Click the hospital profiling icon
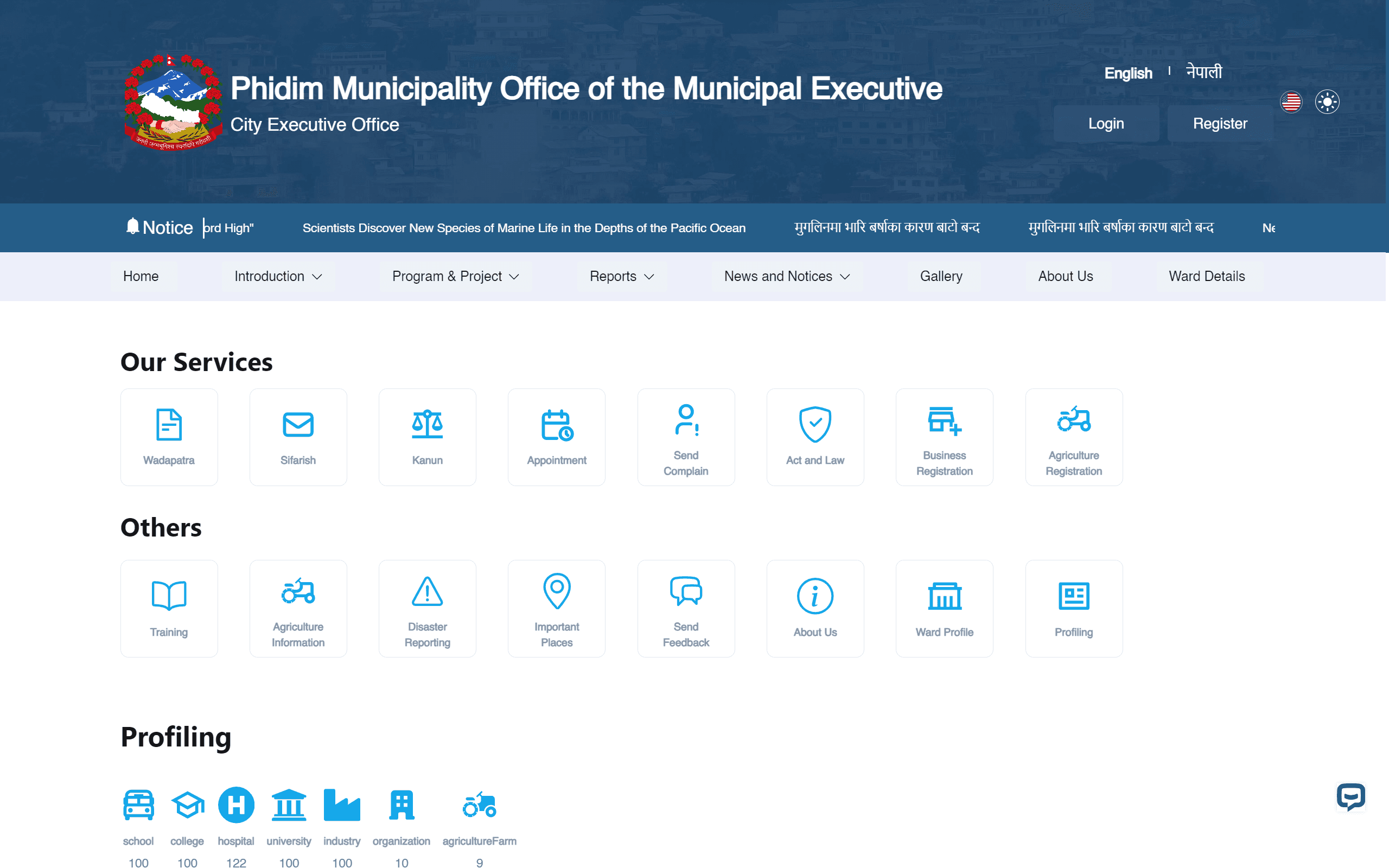Image resolution: width=1389 pixels, height=868 pixels. point(236,805)
